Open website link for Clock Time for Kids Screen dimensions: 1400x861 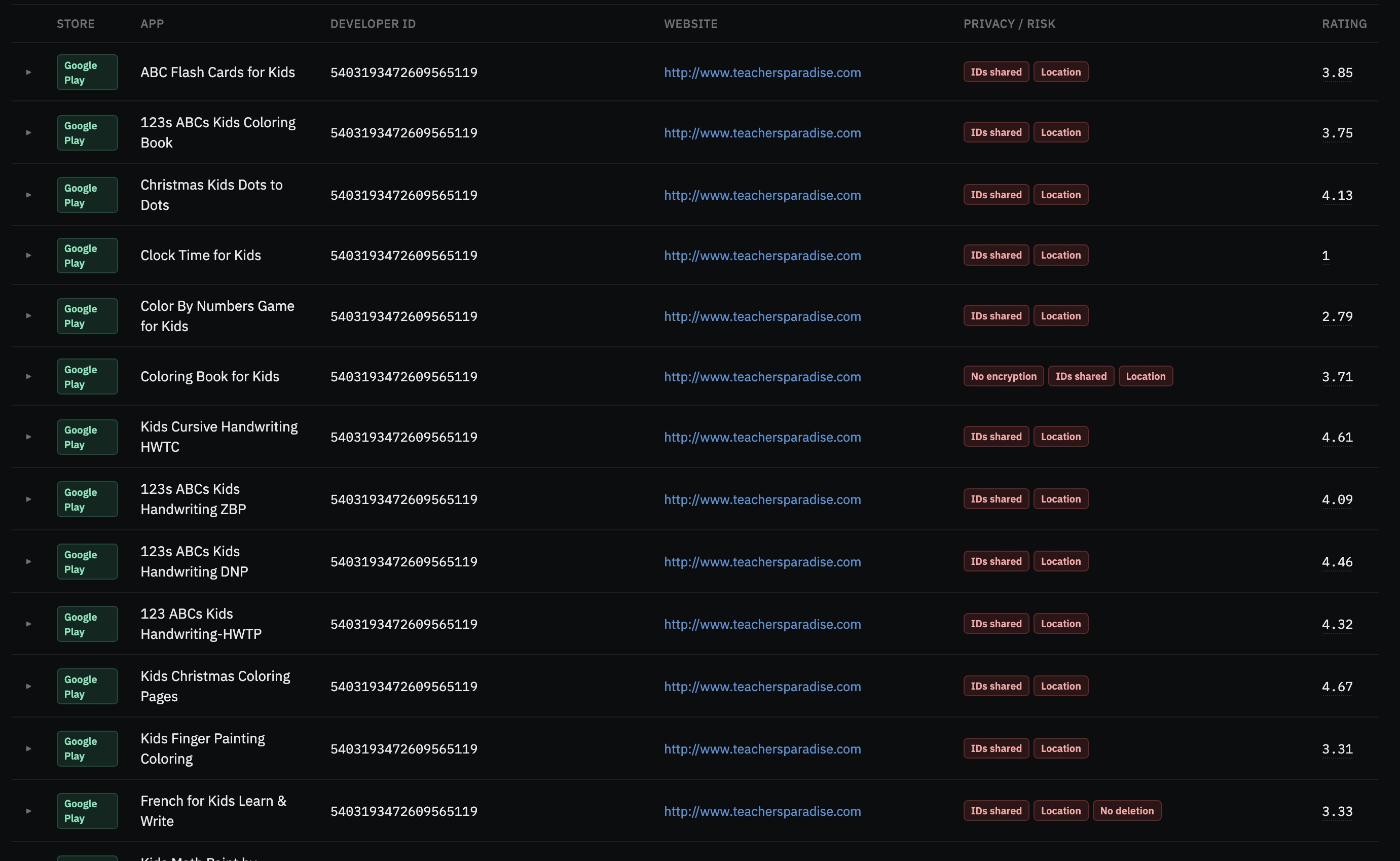click(x=762, y=255)
